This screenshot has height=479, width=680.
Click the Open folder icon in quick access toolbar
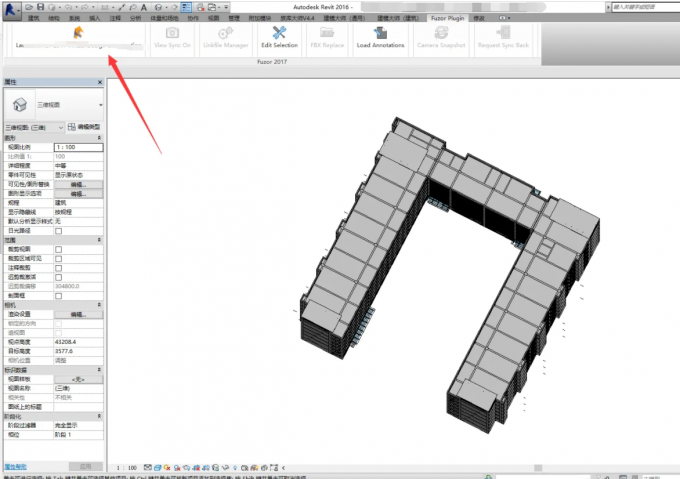pyautogui.click(x=29, y=7)
